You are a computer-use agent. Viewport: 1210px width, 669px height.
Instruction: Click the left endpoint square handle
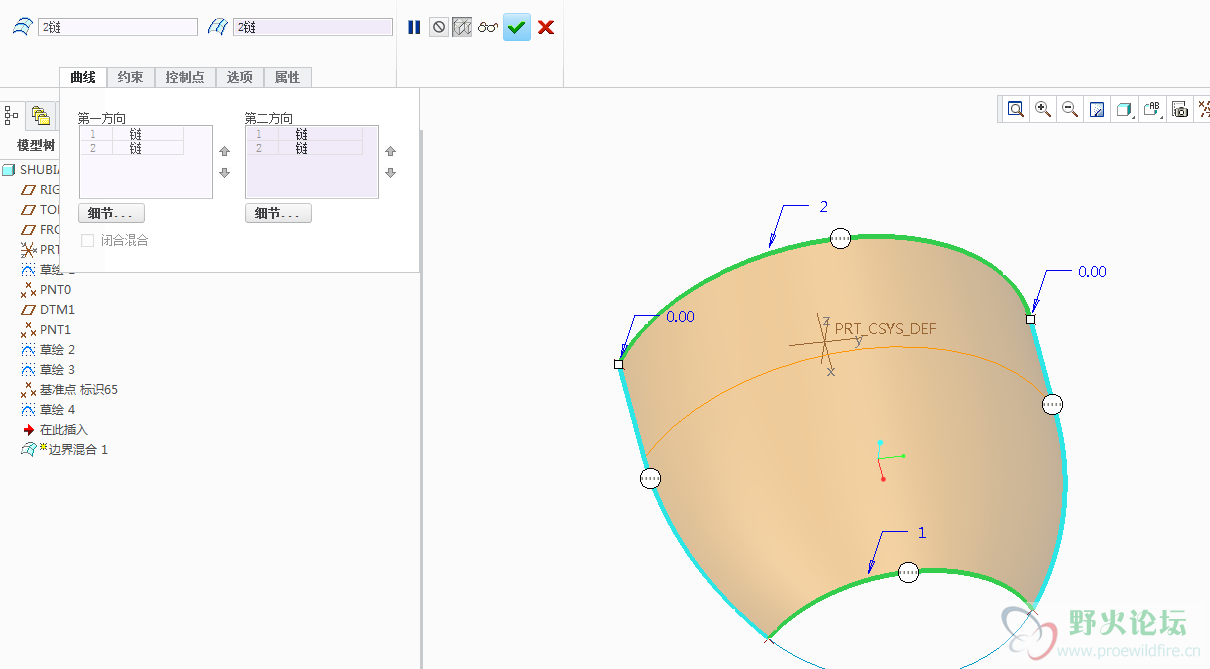[x=618, y=365]
